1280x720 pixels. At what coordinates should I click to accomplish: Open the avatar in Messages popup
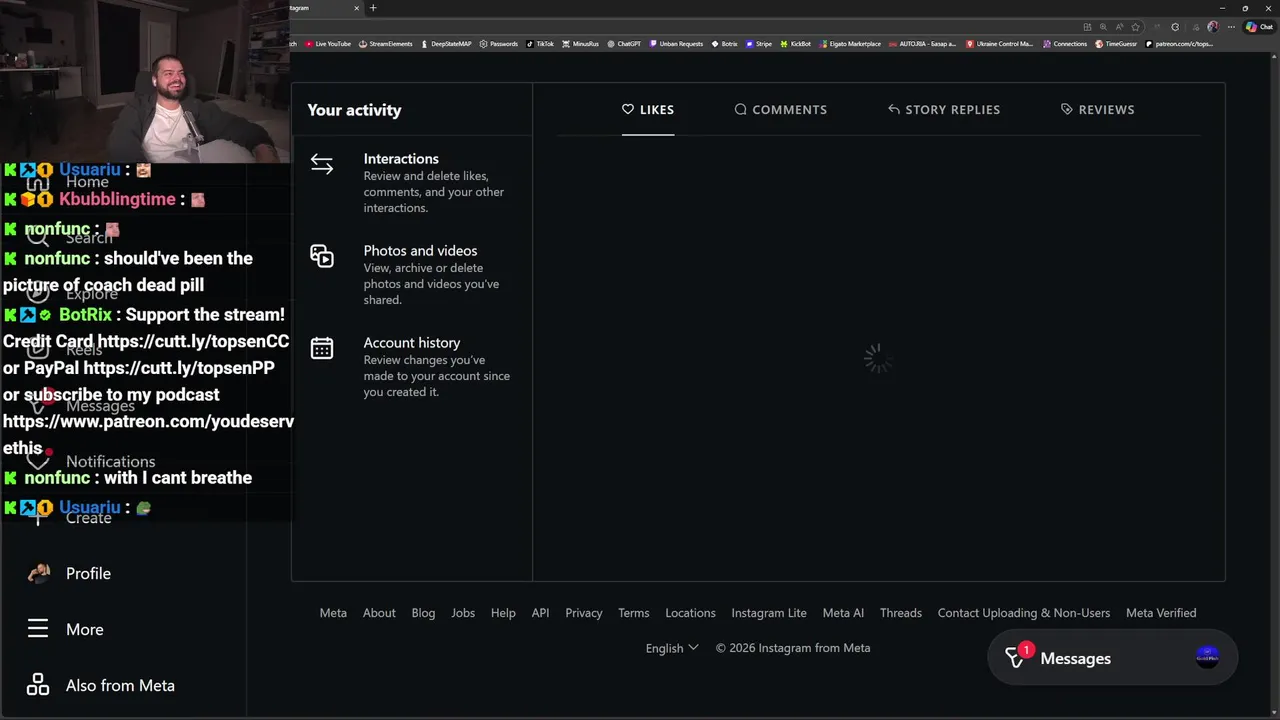pos(1208,657)
